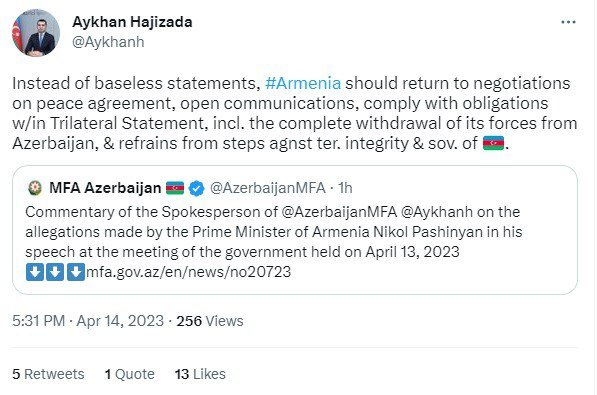Open the @AzerbaijanMFA handle in quote header

[268, 188]
